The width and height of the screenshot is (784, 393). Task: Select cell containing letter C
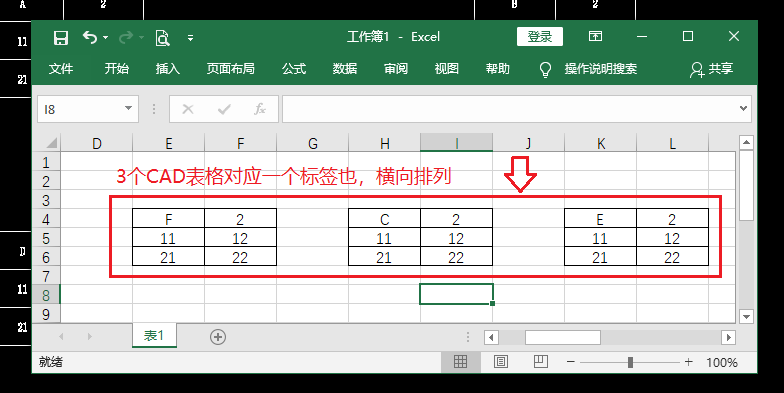tap(384, 218)
